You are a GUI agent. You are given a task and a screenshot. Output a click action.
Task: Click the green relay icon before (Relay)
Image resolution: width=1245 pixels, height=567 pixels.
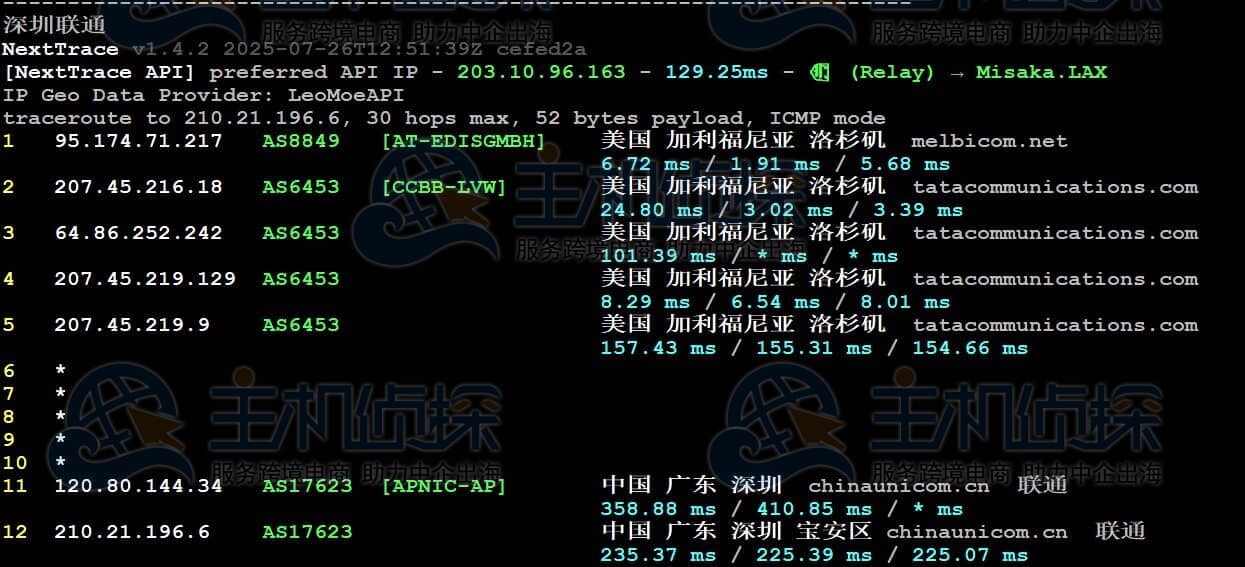pyautogui.click(x=820, y=72)
